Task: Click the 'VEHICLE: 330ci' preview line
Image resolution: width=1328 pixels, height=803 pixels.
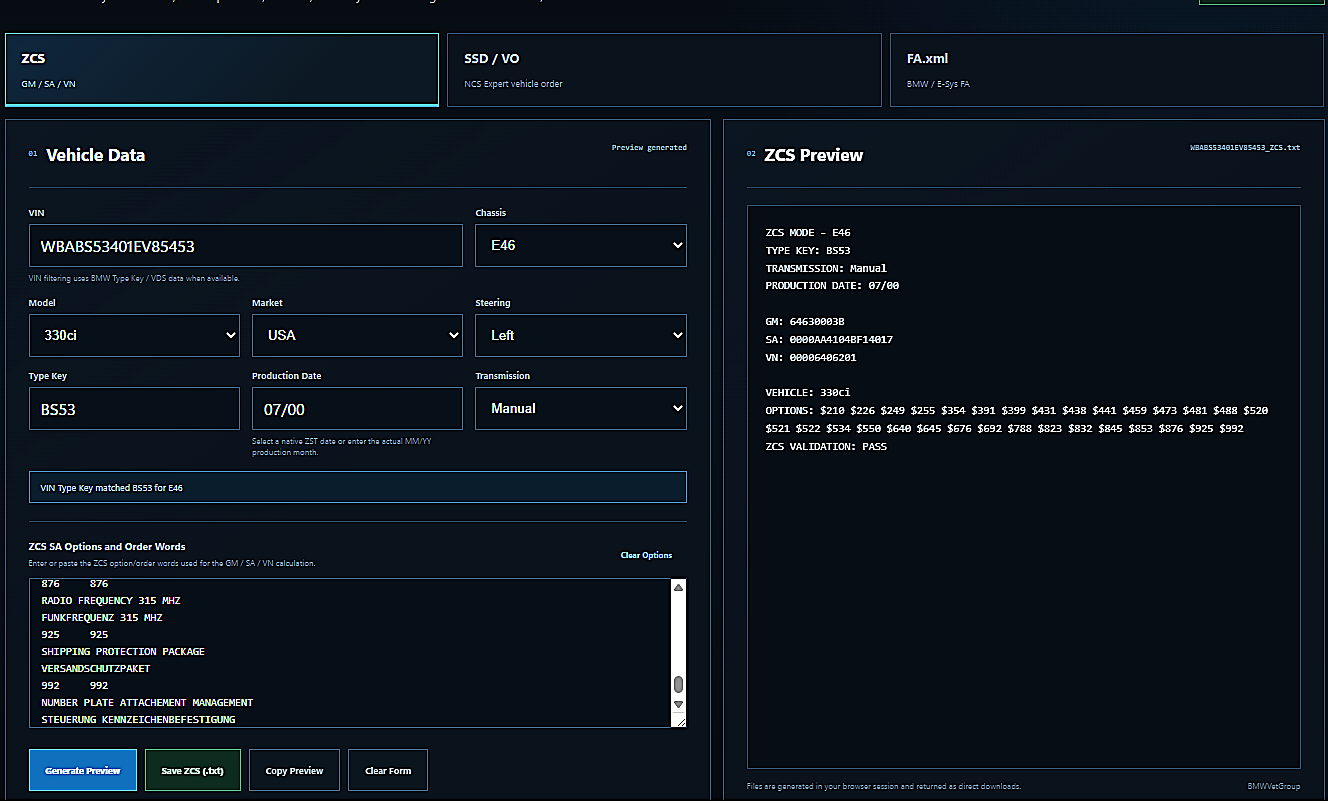Action: [x=808, y=393]
